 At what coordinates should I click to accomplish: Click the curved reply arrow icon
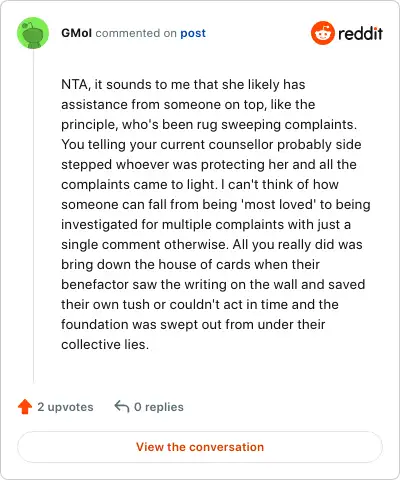[x=122, y=406]
